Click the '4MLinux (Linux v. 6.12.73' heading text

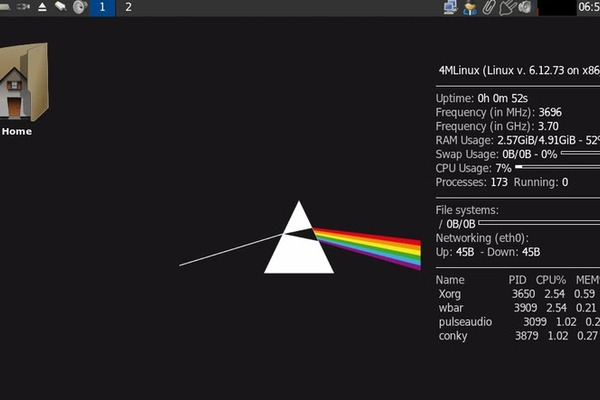(519, 70)
